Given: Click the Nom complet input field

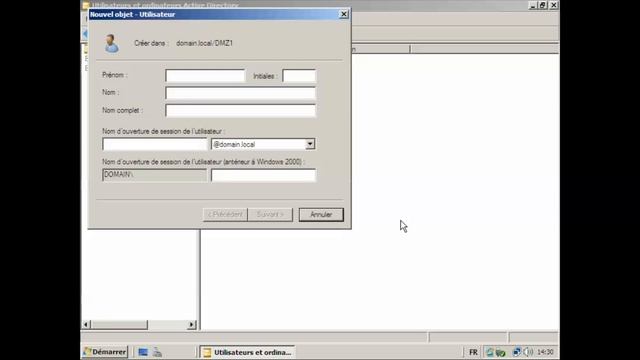Looking at the screenshot, I should coord(240,111).
